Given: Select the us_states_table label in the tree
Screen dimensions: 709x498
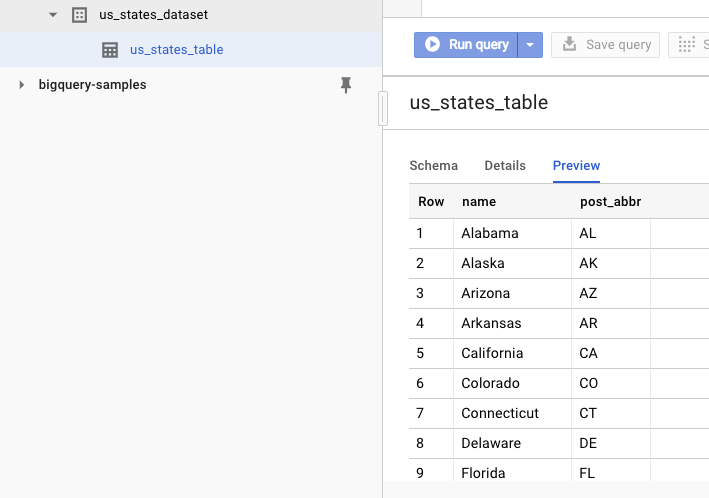Looking at the screenshot, I should coord(177,50).
